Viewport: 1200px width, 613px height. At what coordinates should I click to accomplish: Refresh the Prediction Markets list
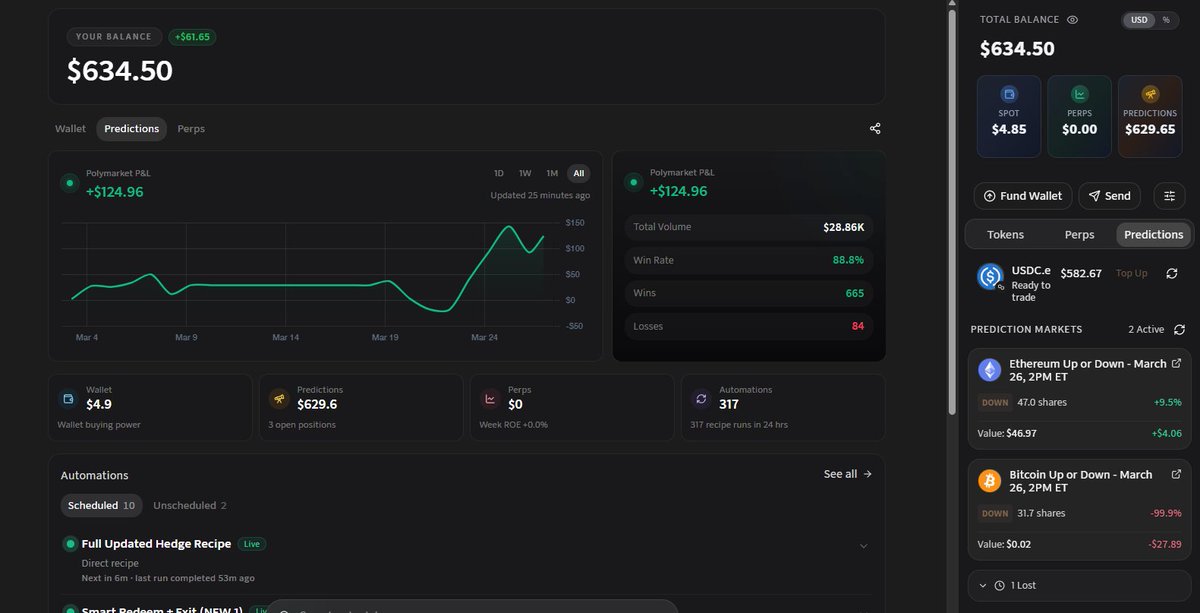pyautogui.click(x=1179, y=329)
